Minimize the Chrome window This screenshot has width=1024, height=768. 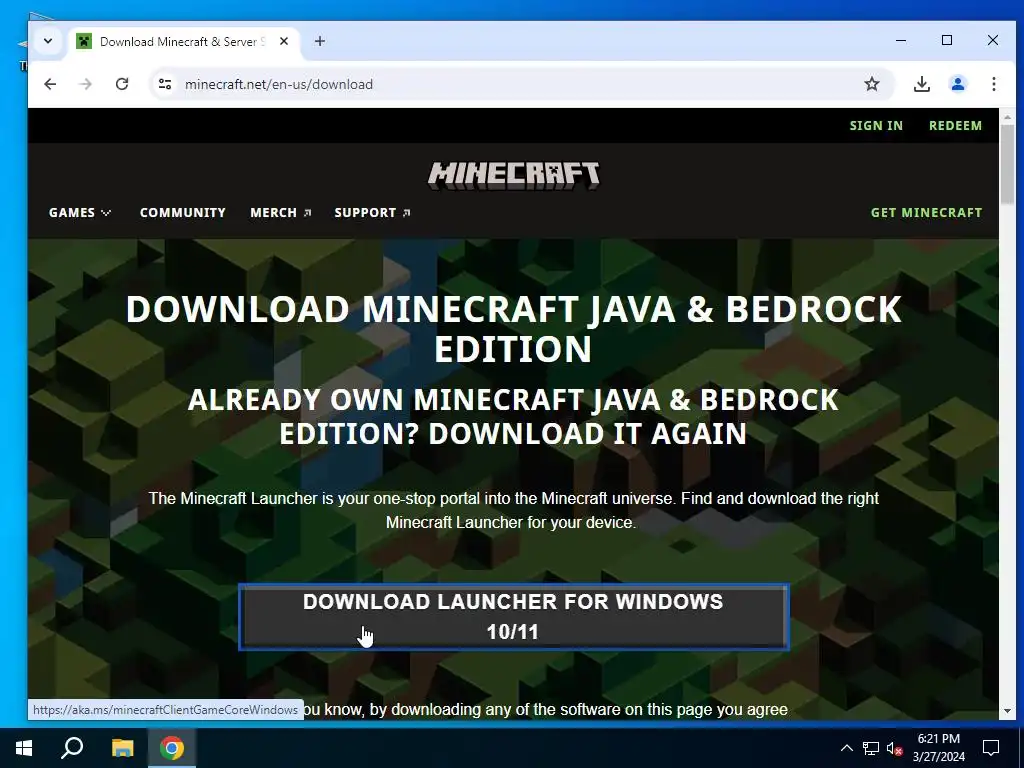coord(901,40)
